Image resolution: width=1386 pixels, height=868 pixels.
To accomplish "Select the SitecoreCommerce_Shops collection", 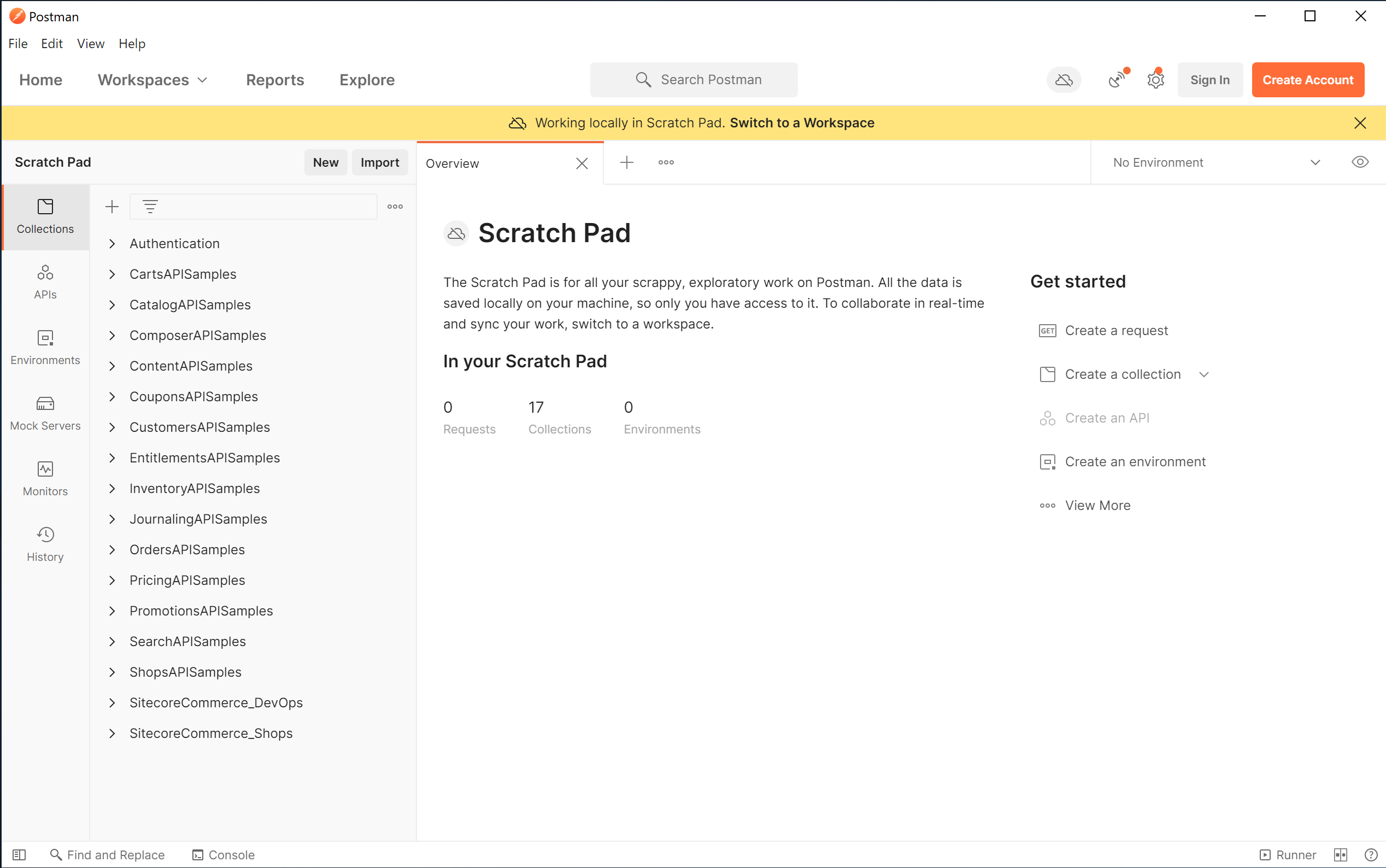I will (210, 734).
